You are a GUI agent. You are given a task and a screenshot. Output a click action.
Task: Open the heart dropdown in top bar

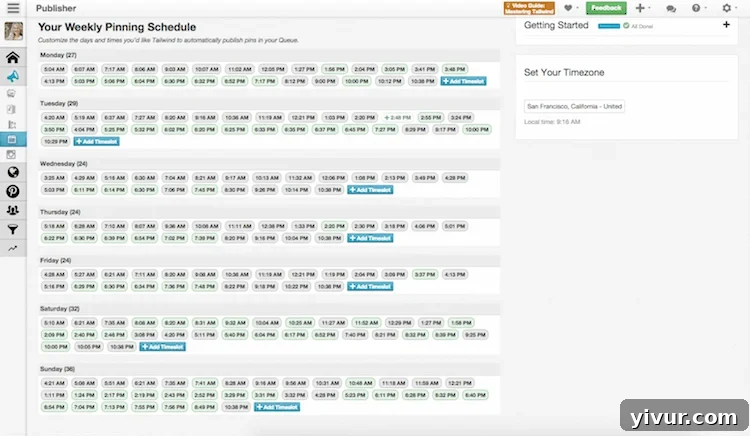[571, 8]
